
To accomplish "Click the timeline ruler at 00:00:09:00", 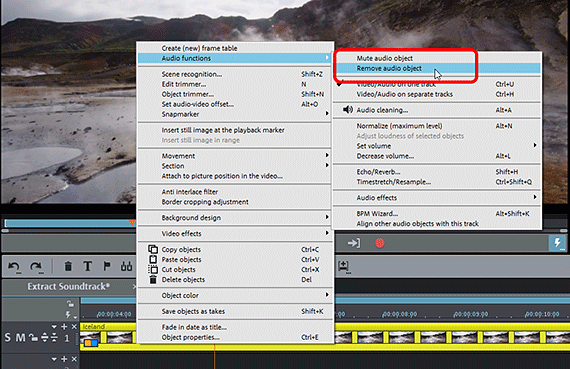I will tap(471, 314).
